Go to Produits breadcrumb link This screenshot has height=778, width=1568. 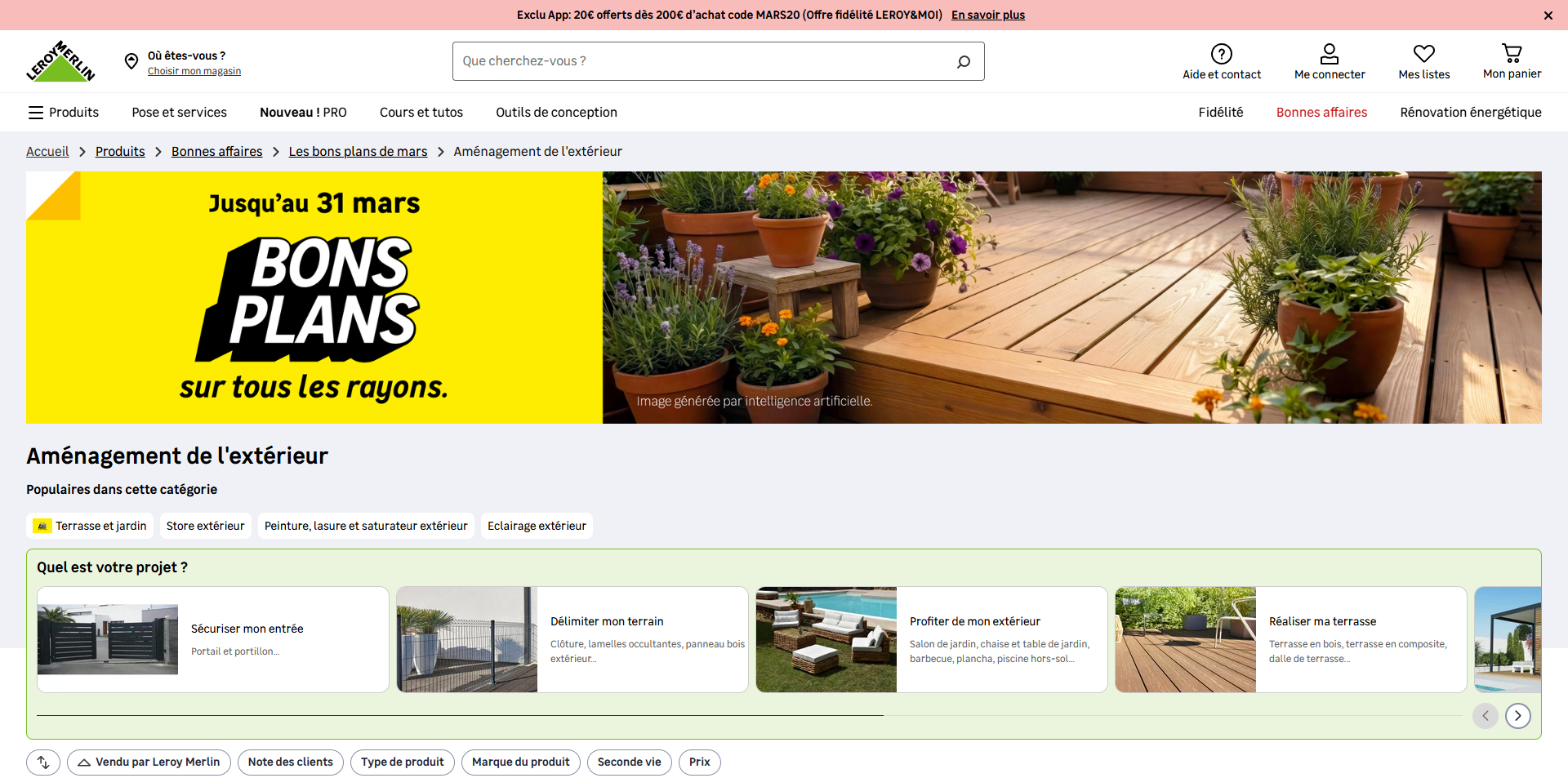pos(120,151)
